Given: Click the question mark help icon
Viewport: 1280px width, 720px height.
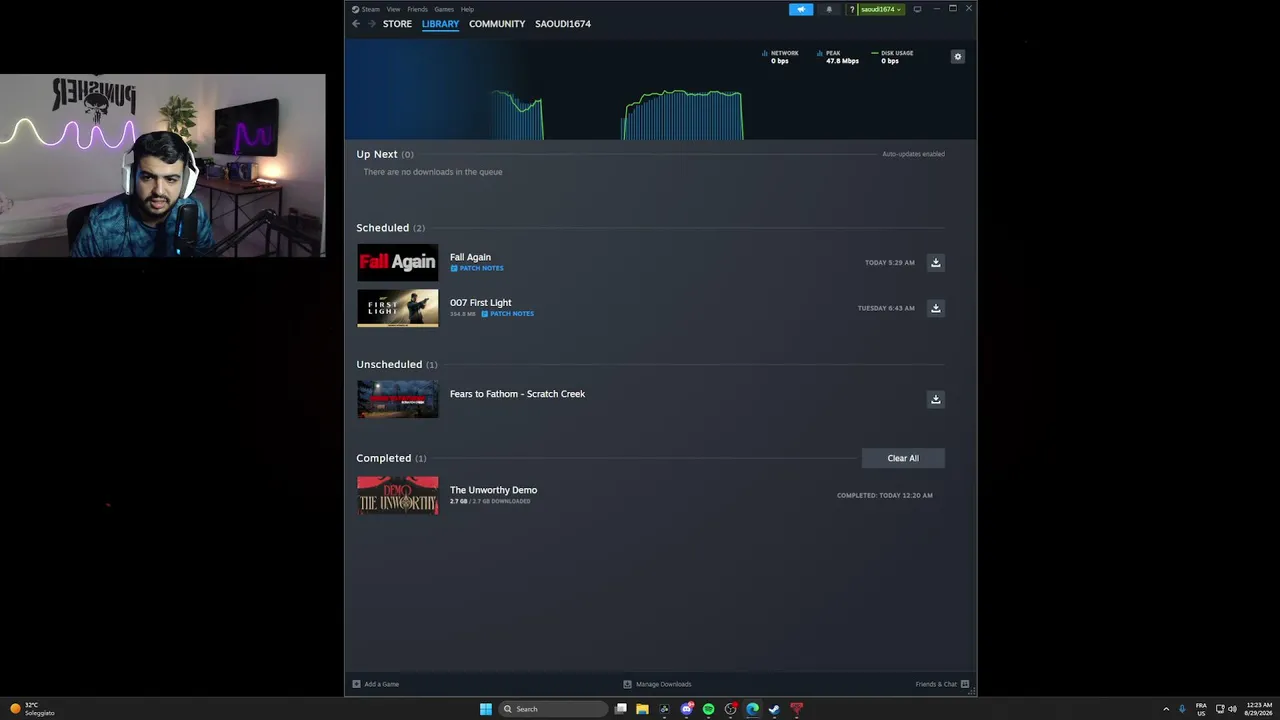Looking at the screenshot, I should pos(852,10).
